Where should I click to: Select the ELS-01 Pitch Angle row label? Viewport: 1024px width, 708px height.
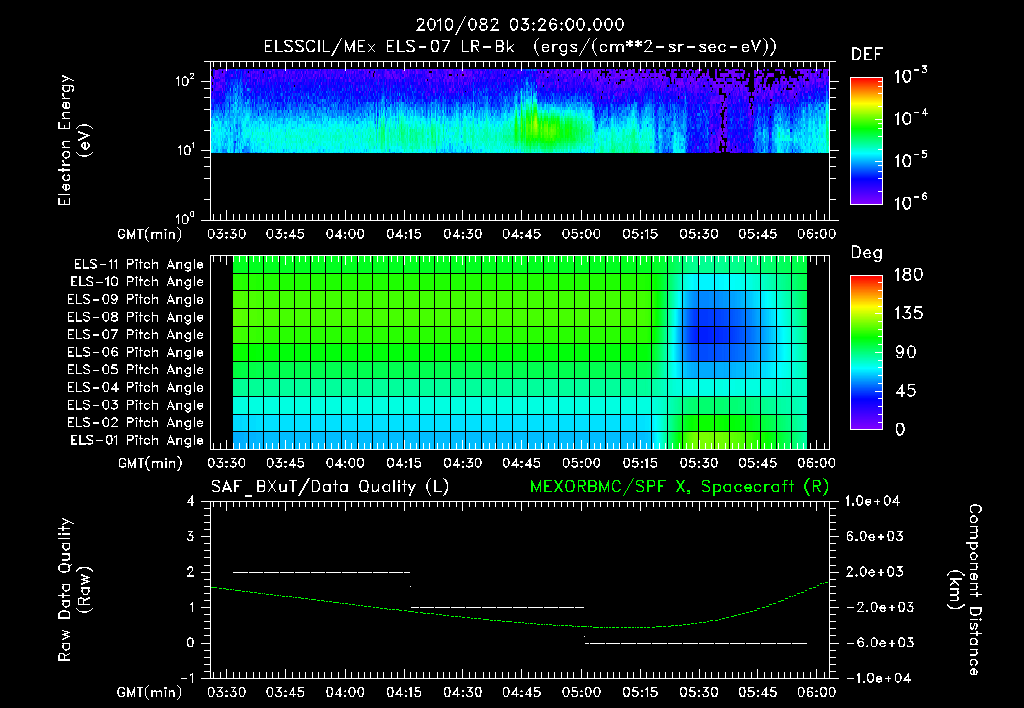click(x=137, y=440)
